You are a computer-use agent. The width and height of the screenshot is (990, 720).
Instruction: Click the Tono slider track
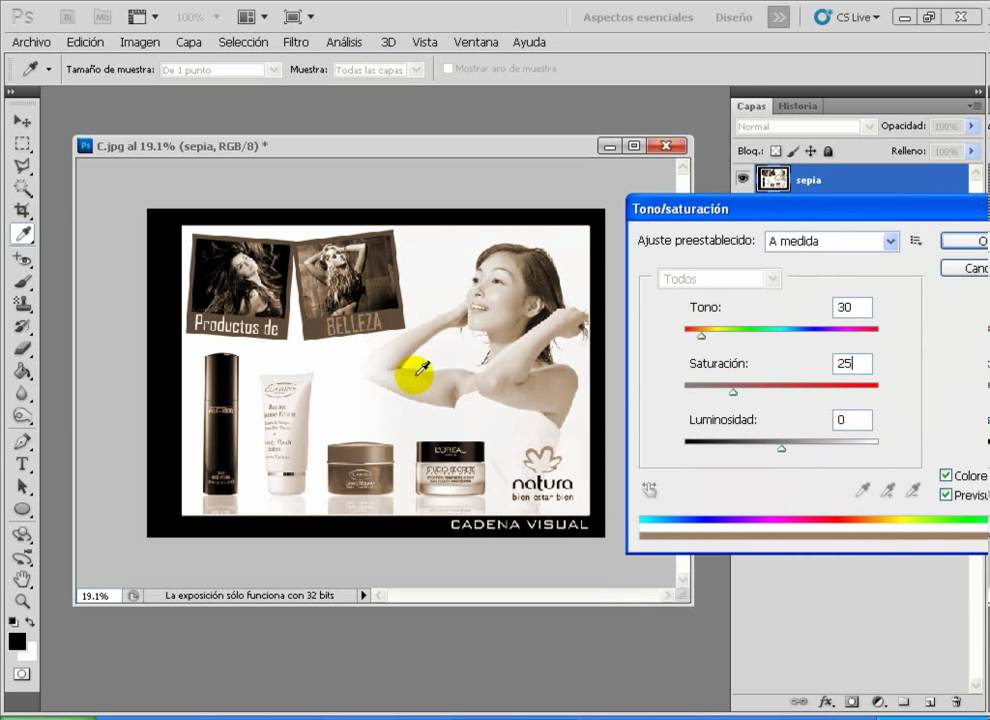(781, 328)
